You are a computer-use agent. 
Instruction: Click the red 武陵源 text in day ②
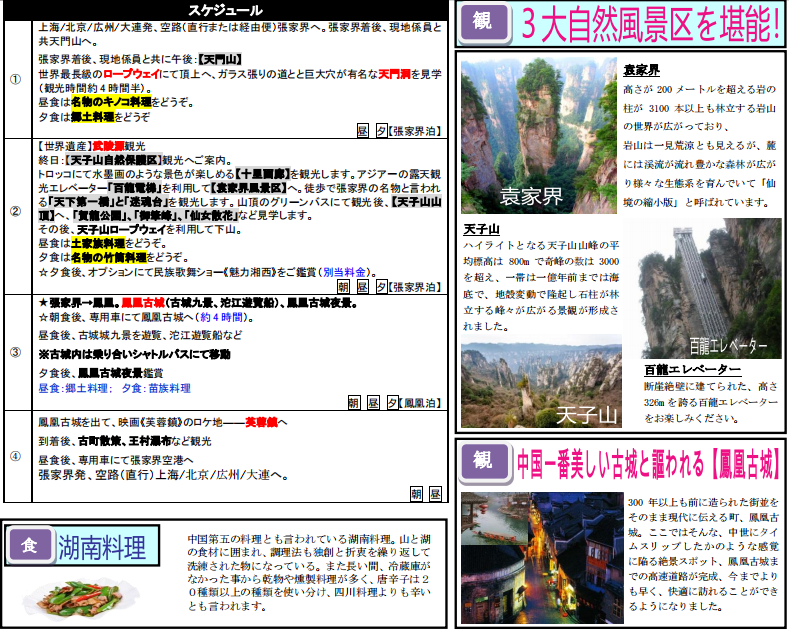click(109, 146)
